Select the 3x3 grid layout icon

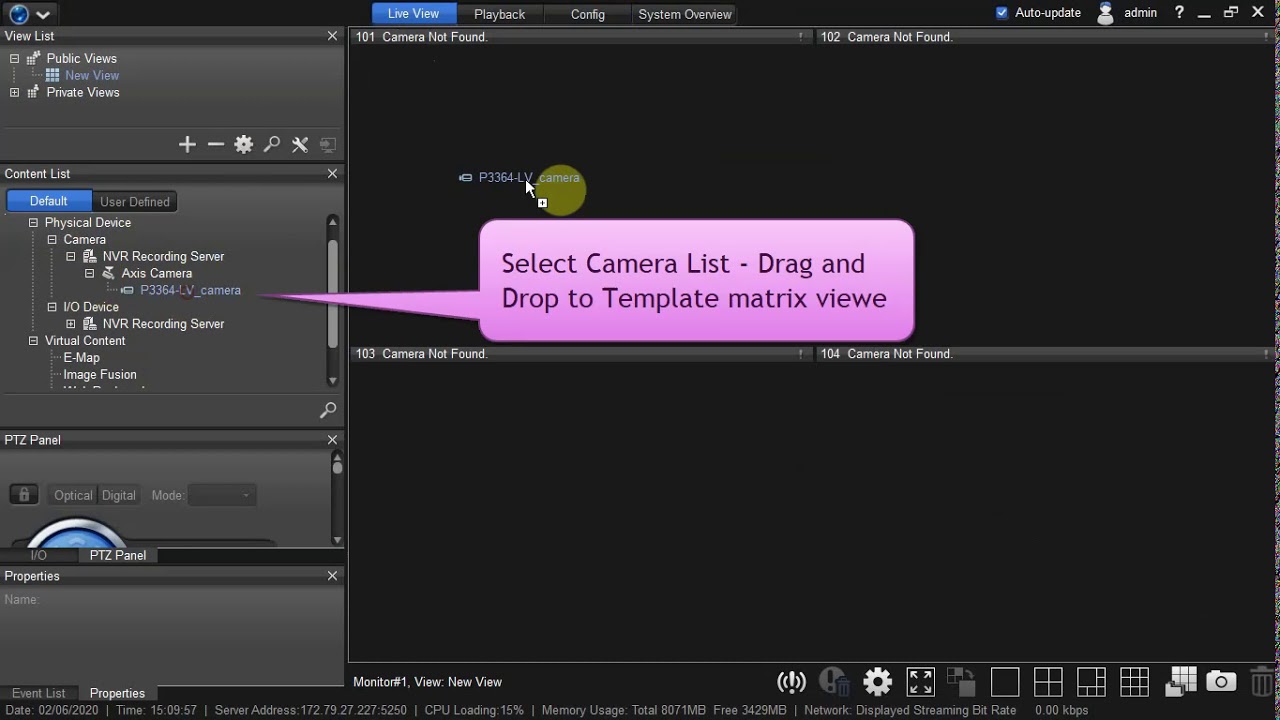pos(1134,682)
